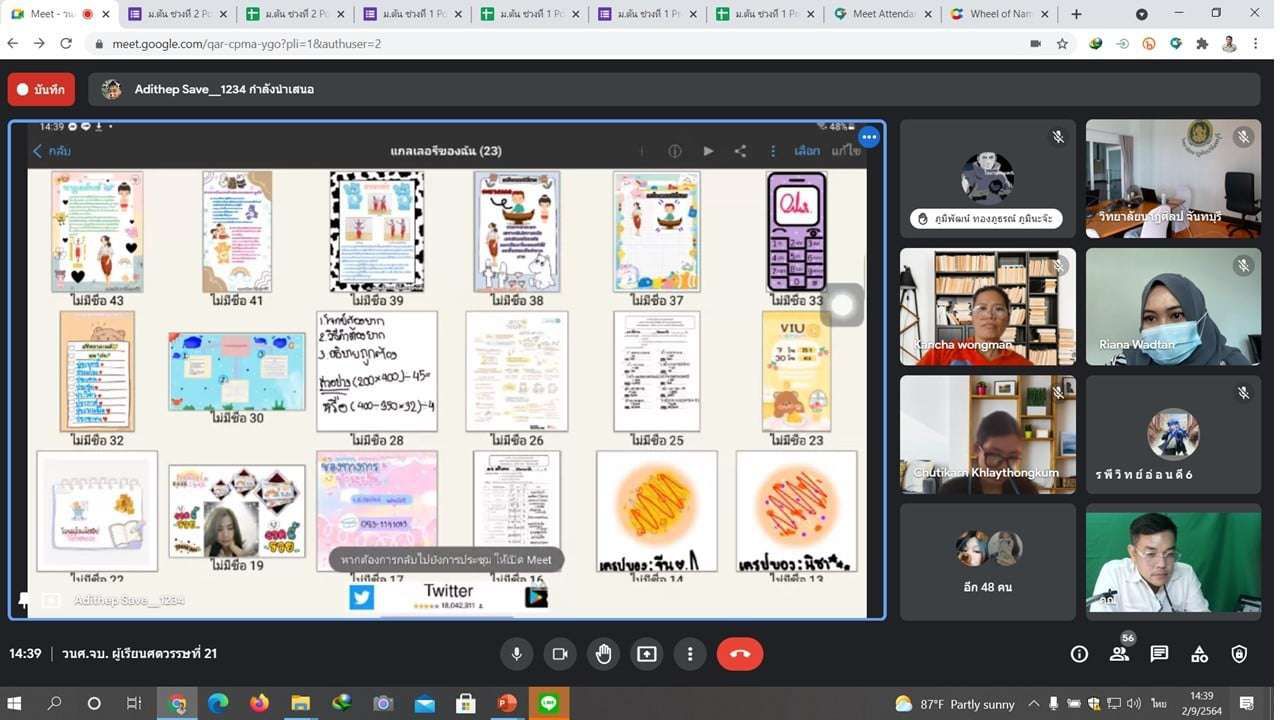Toggle the camera on or off

point(560,654)
